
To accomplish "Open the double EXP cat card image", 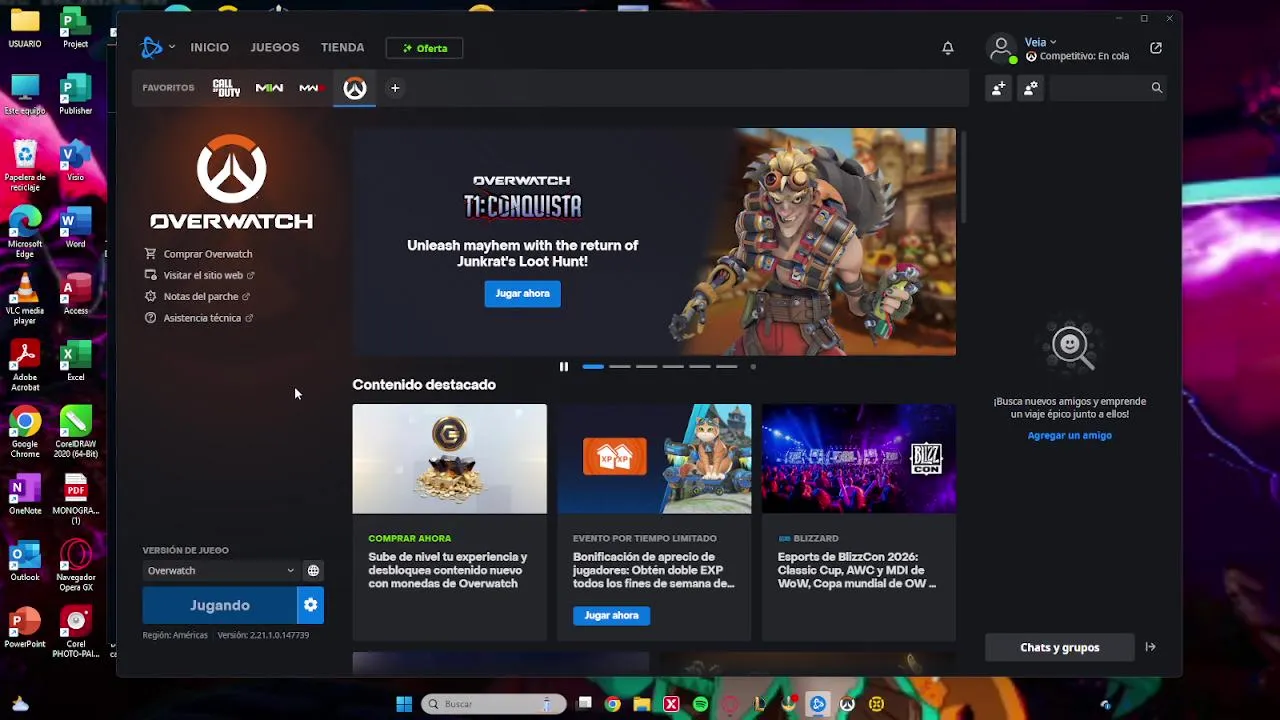I will click(654, 459).
